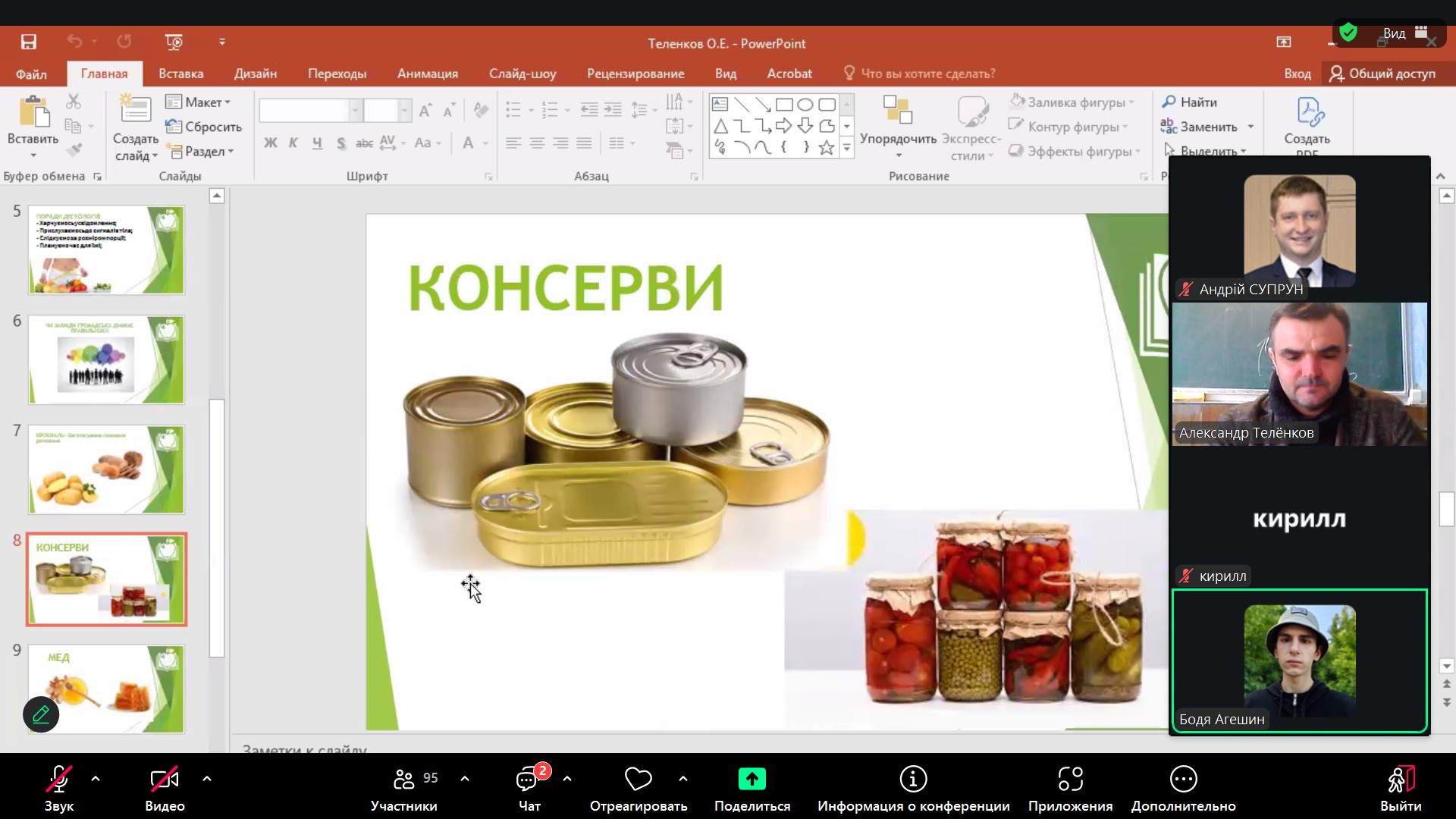The width and height of the screenshot is (1456, 819).
Task: Open the Layout dropdown
Action: click(x=199, y=102)
